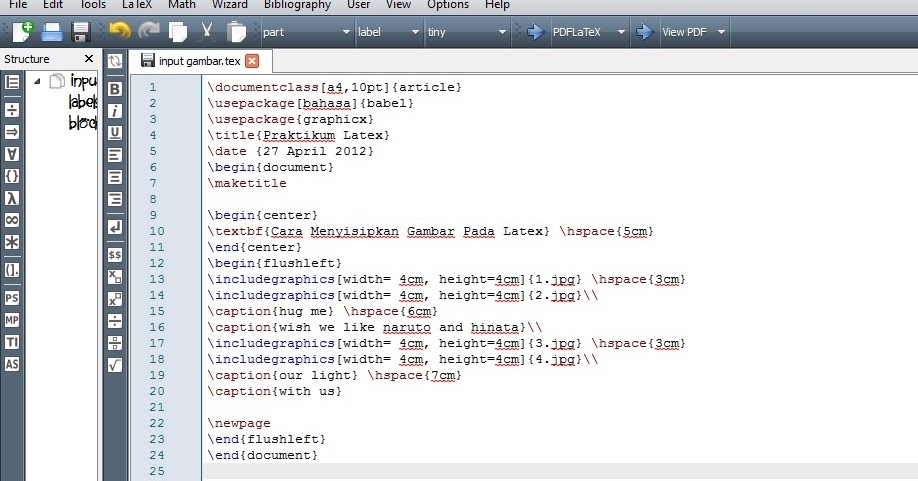Image resolution: width=918 pixels, height=481 pixels.
Task: Click the \begin{flushleft} line
Action: [x=275, y=263]
